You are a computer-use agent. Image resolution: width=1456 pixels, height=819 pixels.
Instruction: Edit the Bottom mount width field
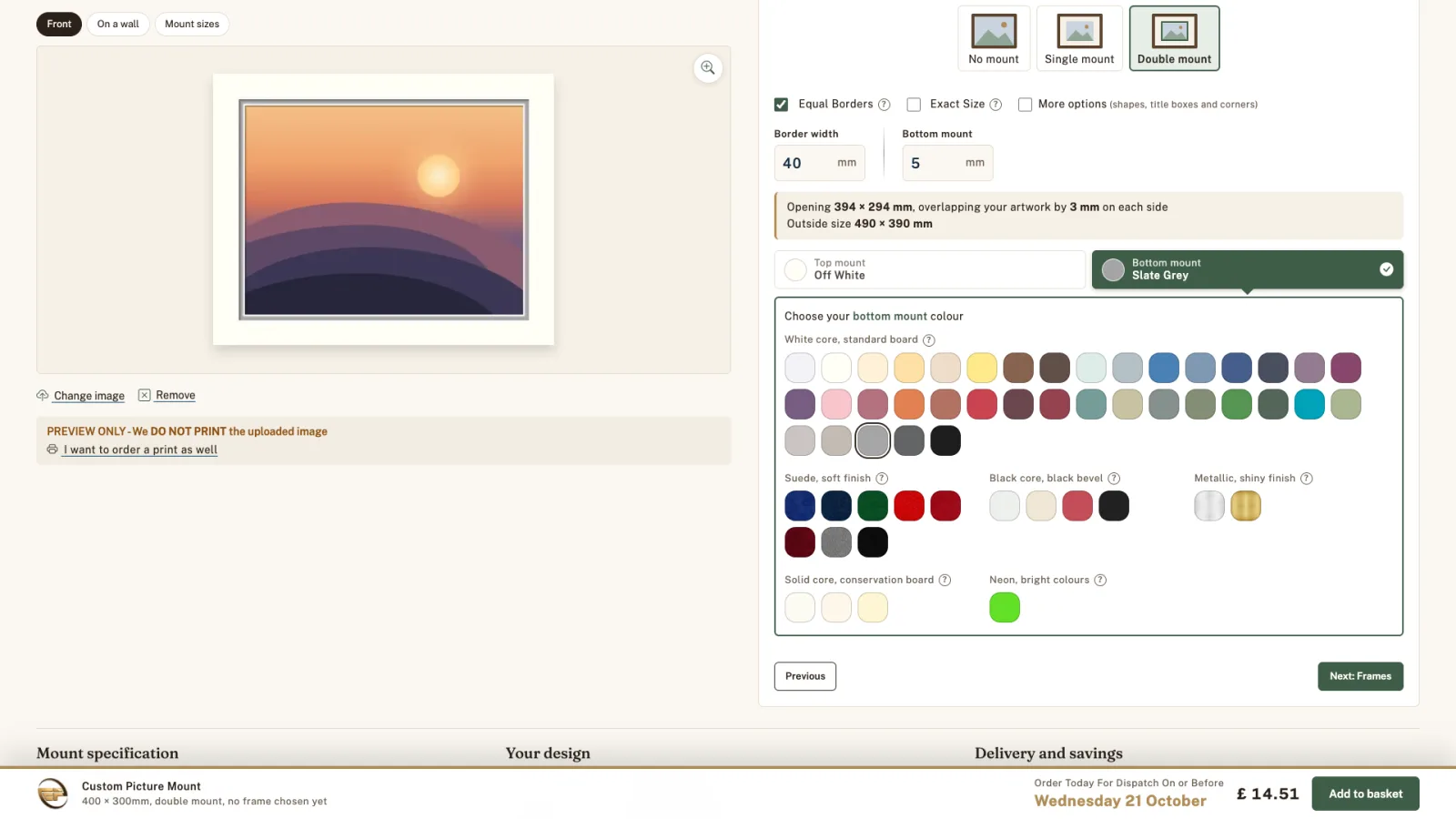(947, 163)
